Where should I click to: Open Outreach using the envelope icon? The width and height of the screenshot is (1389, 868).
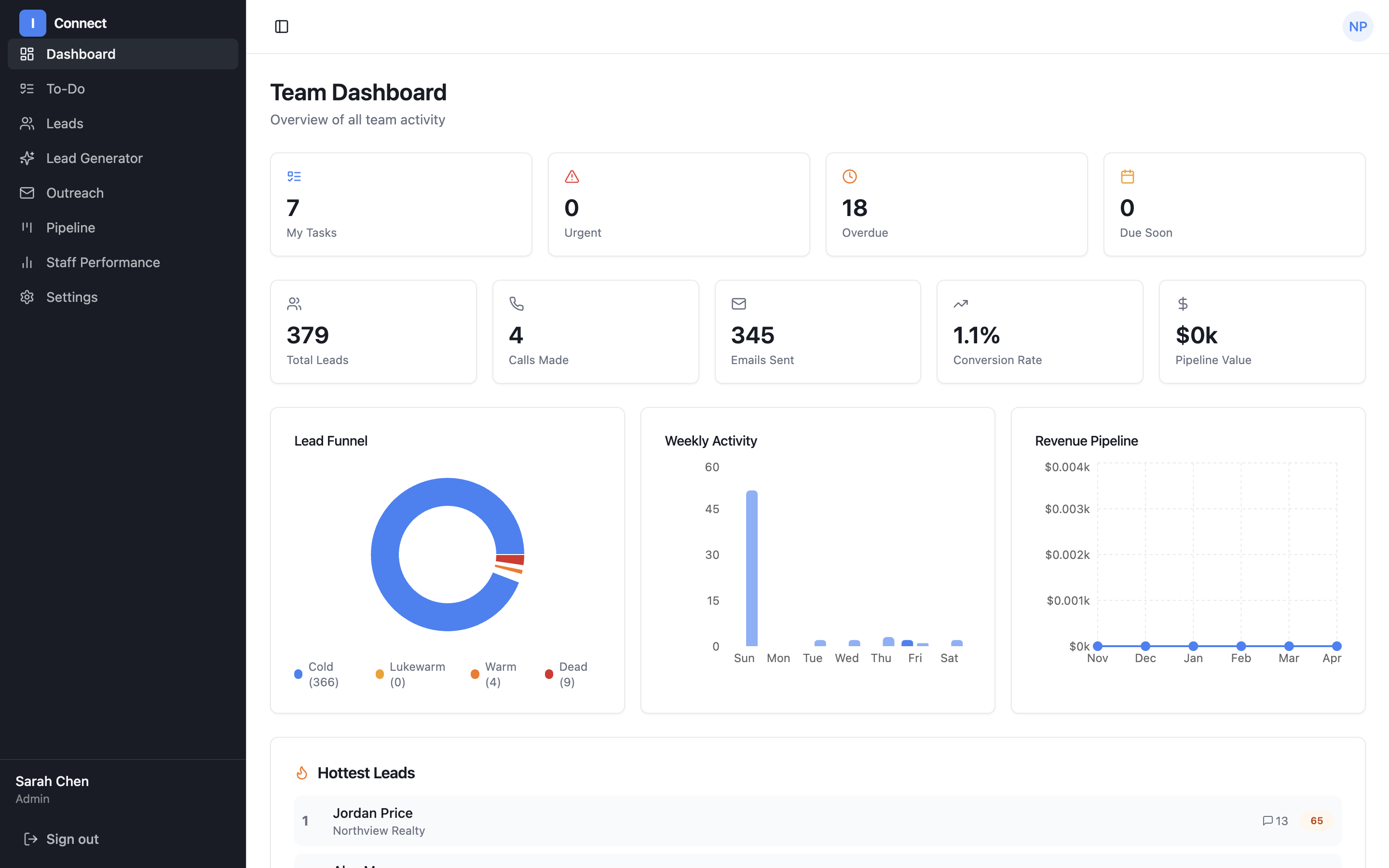pos(27,193)
